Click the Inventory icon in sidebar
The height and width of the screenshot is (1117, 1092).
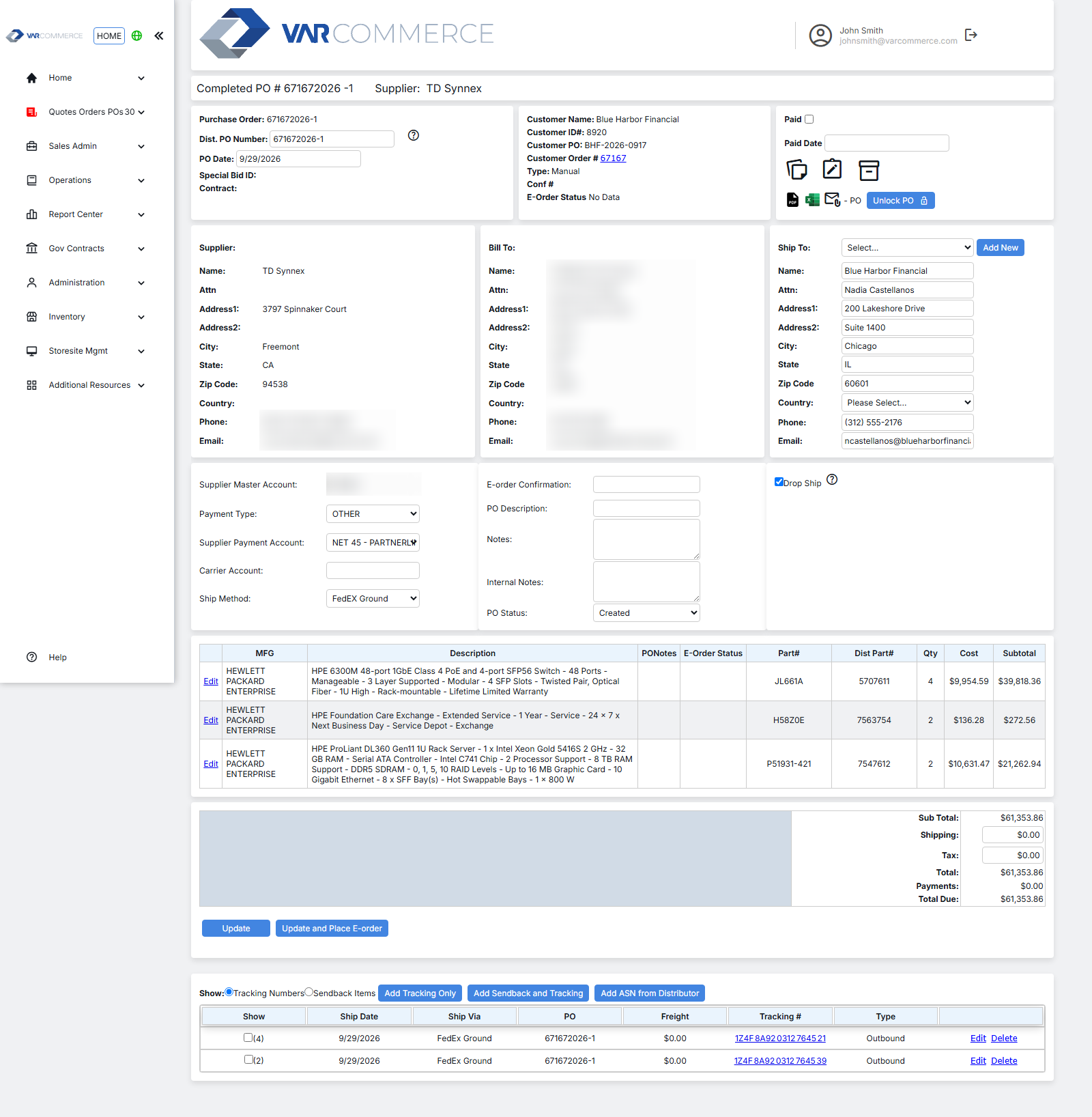pos(31,317)
